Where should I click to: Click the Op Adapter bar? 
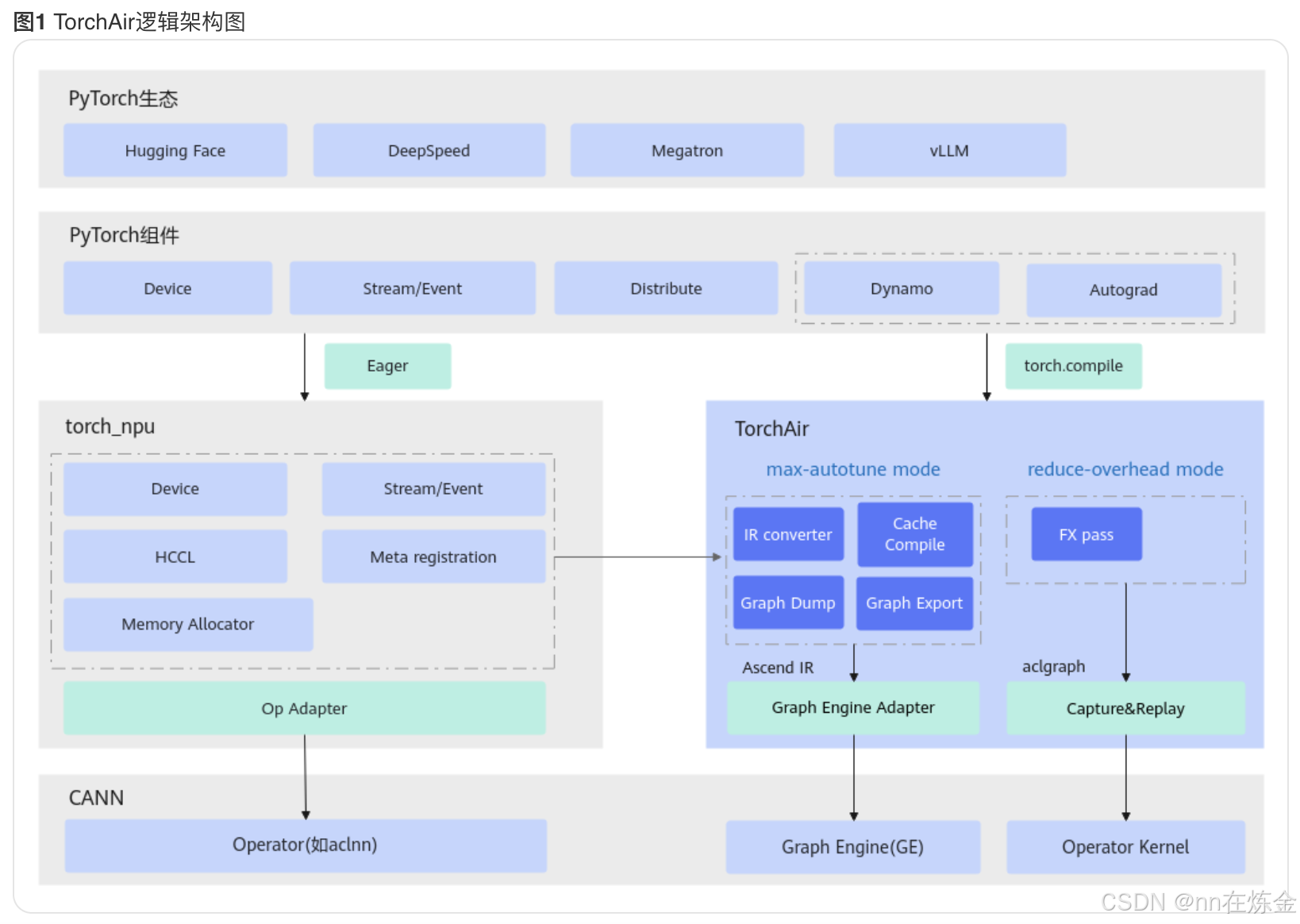click(305, 708)
